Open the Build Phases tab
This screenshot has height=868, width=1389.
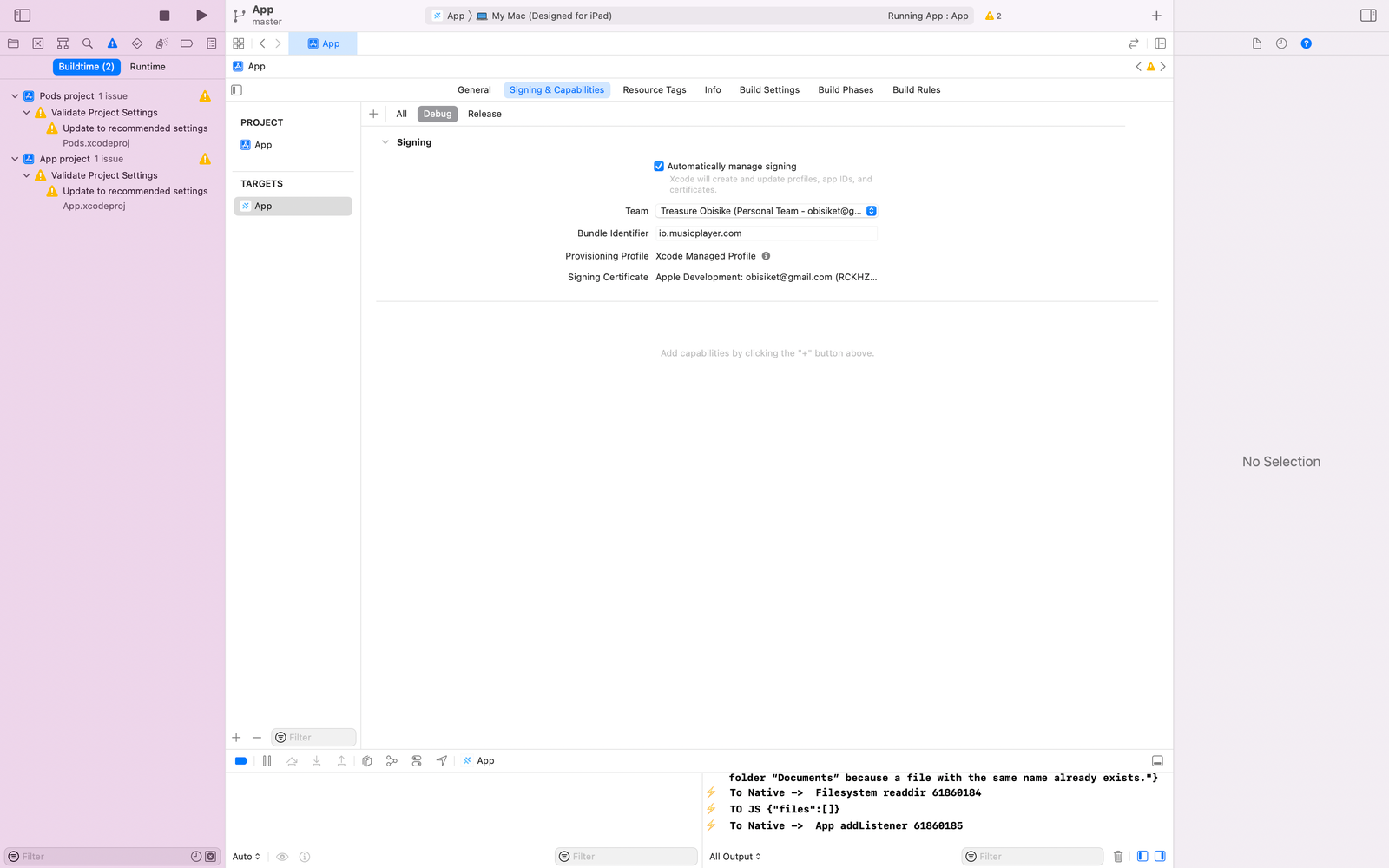846,90
